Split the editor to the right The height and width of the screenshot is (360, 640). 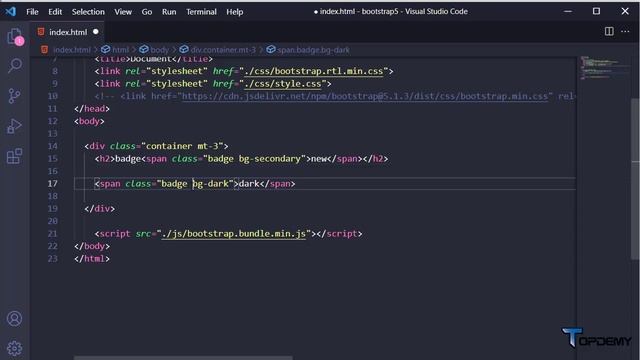point(609,31)
